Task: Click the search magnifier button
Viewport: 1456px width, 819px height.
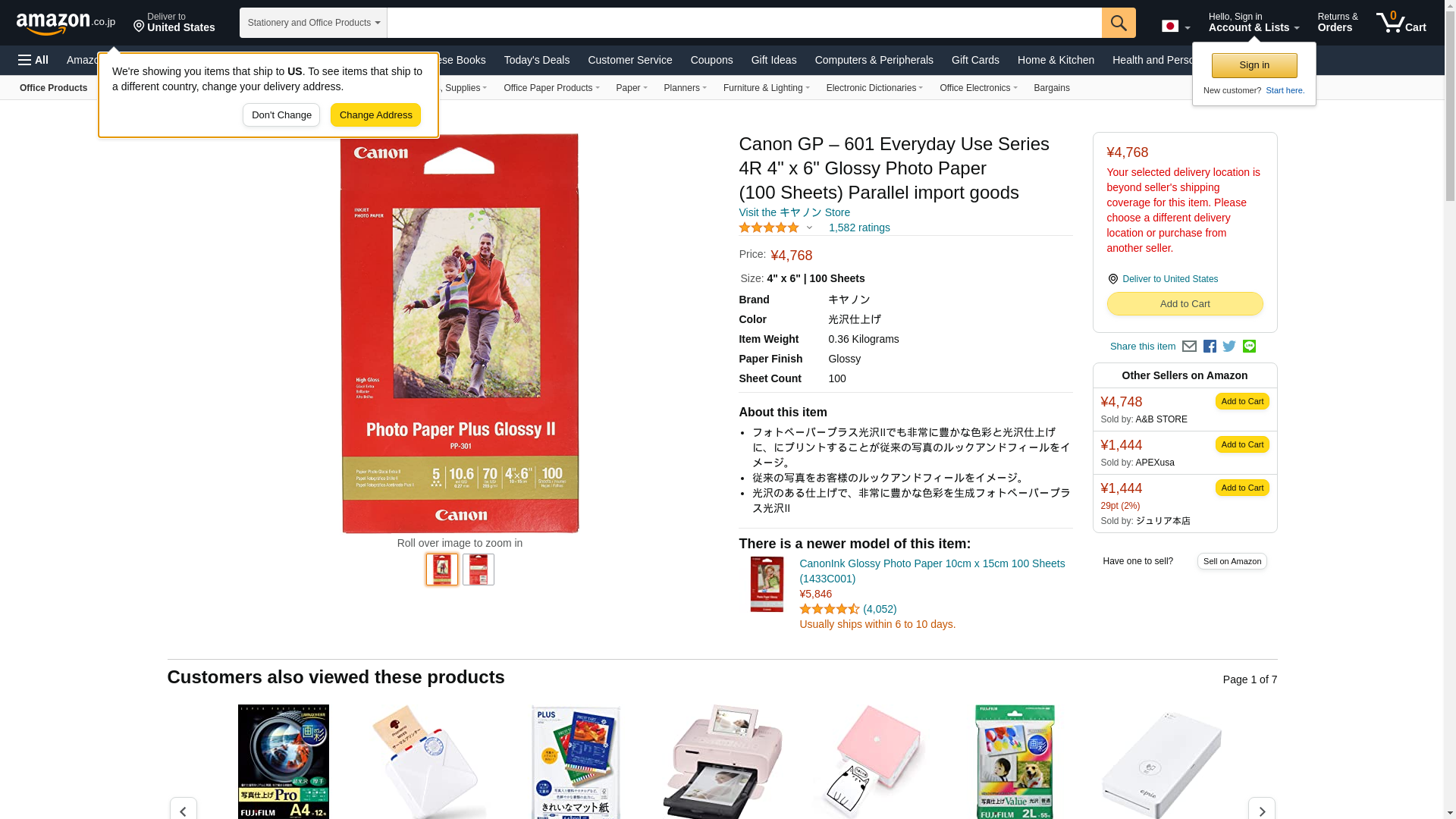Action: [x=1119, y=23]
